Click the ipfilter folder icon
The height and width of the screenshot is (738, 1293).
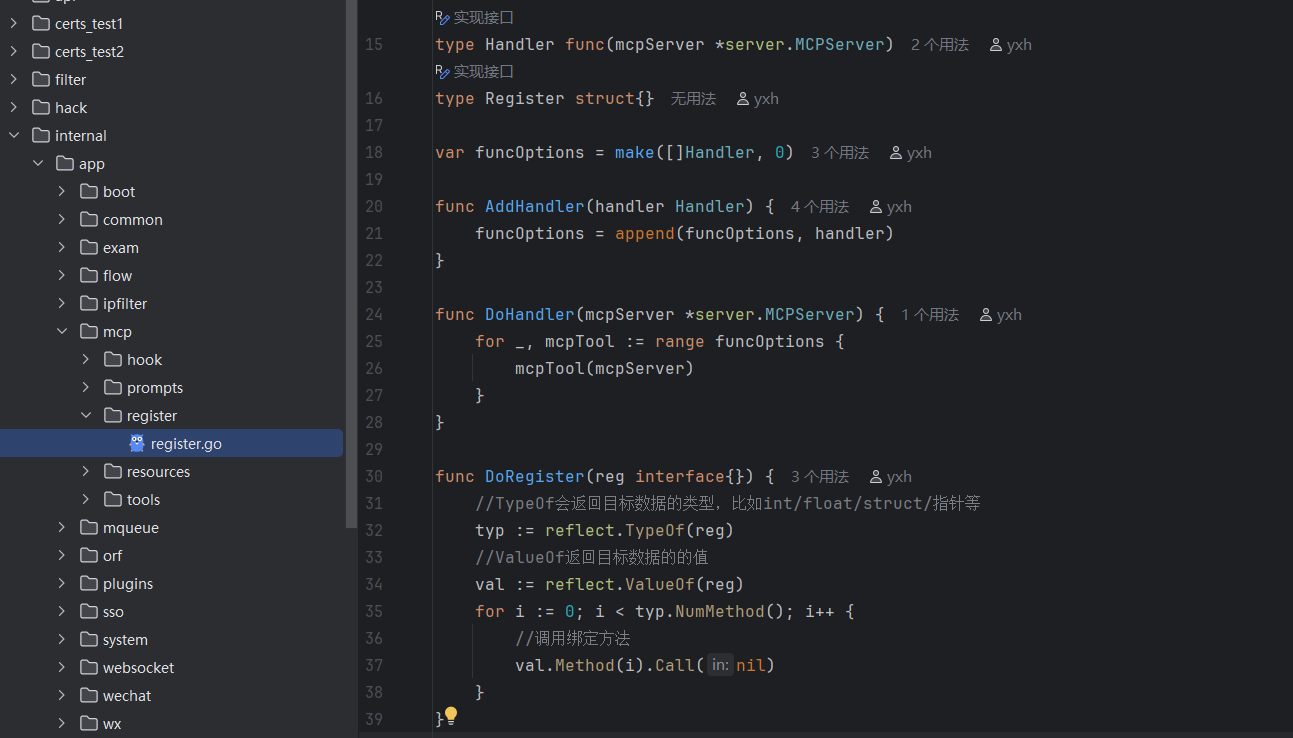(x=89, y=303)
